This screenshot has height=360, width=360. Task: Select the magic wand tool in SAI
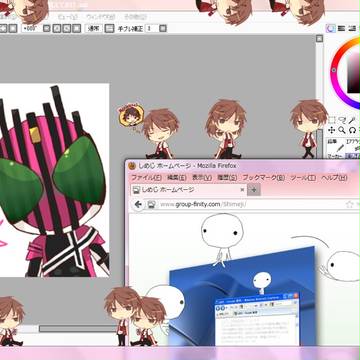[352, 120]
